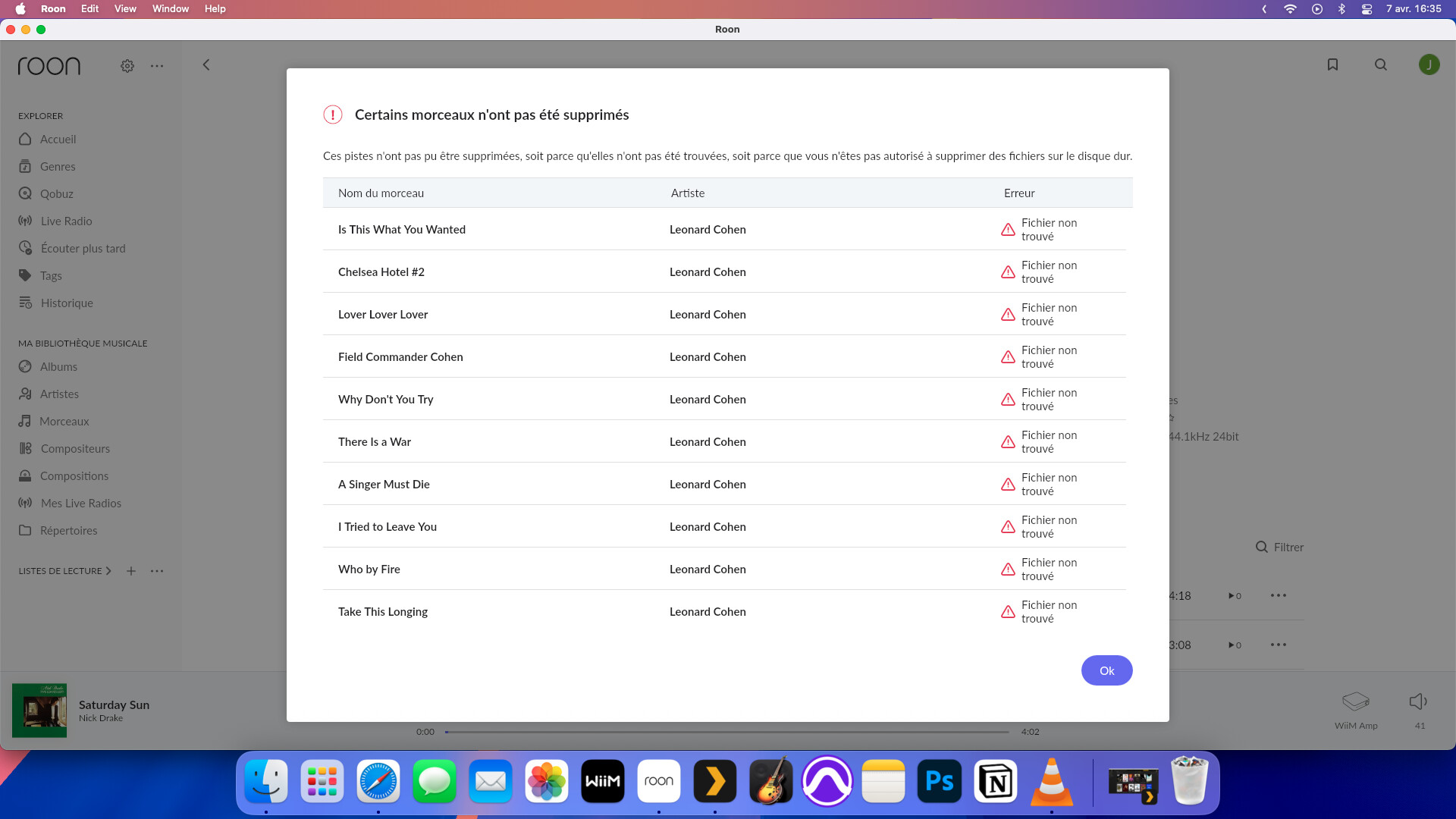This screenshot has height=819, width=1456.
Task: Select the I Tried to Leave You row
Action: [x=724, y=526]
